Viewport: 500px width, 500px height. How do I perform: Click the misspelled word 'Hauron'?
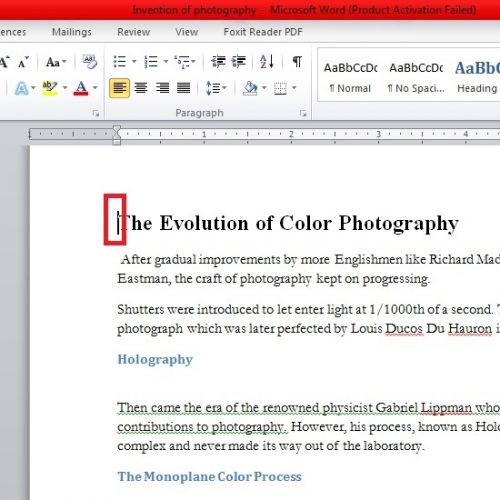click(x=470, y=329)
